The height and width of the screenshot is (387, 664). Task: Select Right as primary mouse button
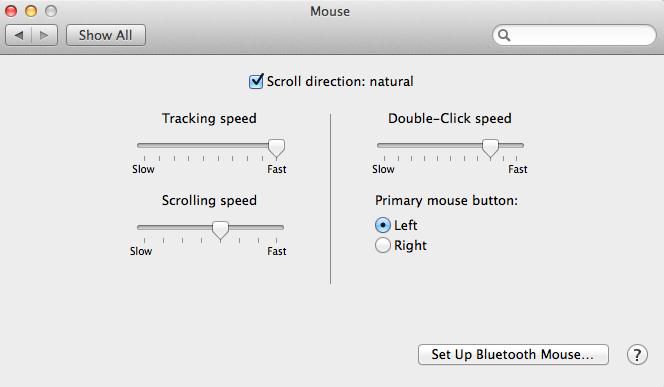click(x=382, y=245)
